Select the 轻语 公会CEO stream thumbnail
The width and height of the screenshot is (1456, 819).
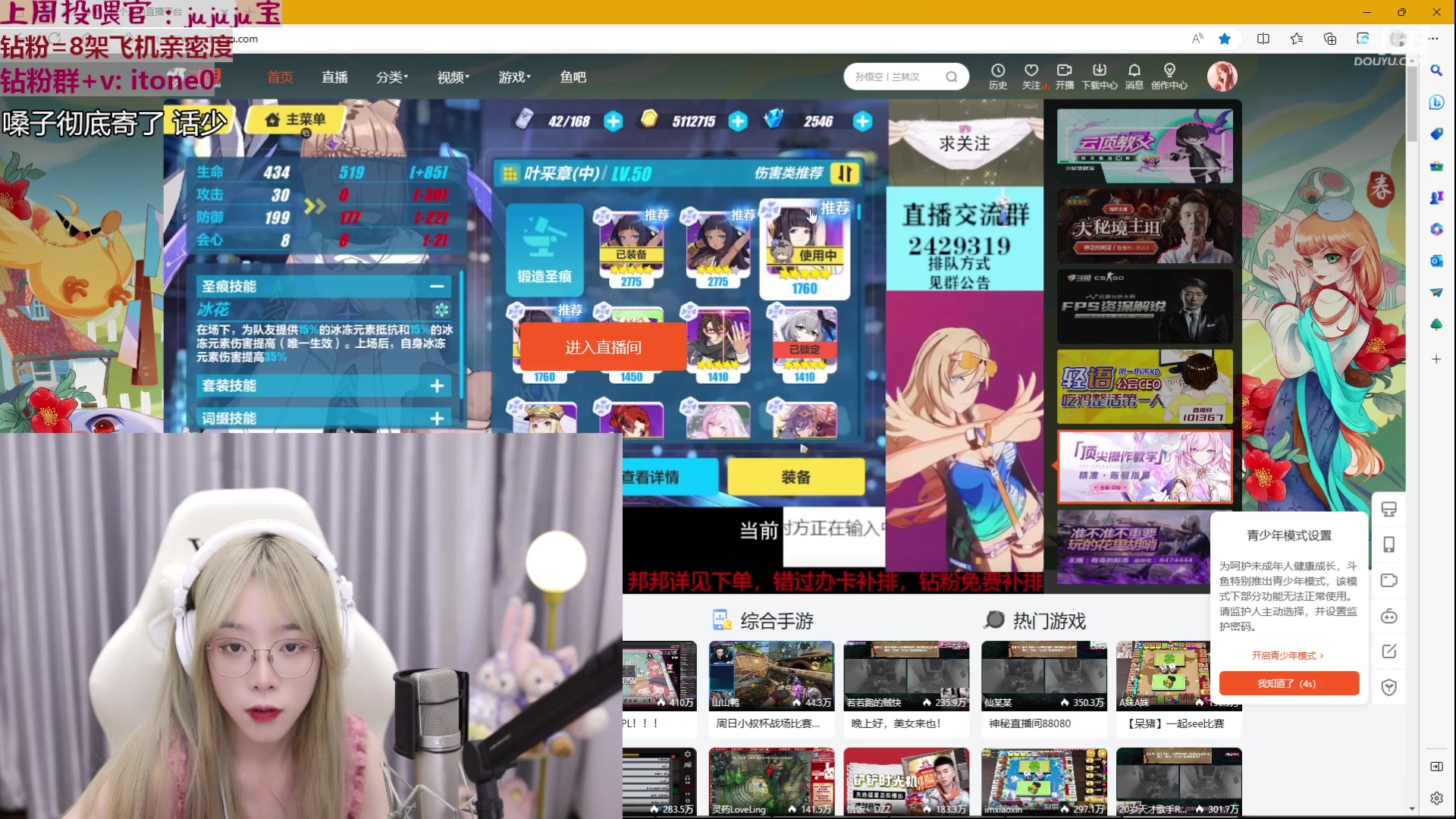pos(1144,387)
